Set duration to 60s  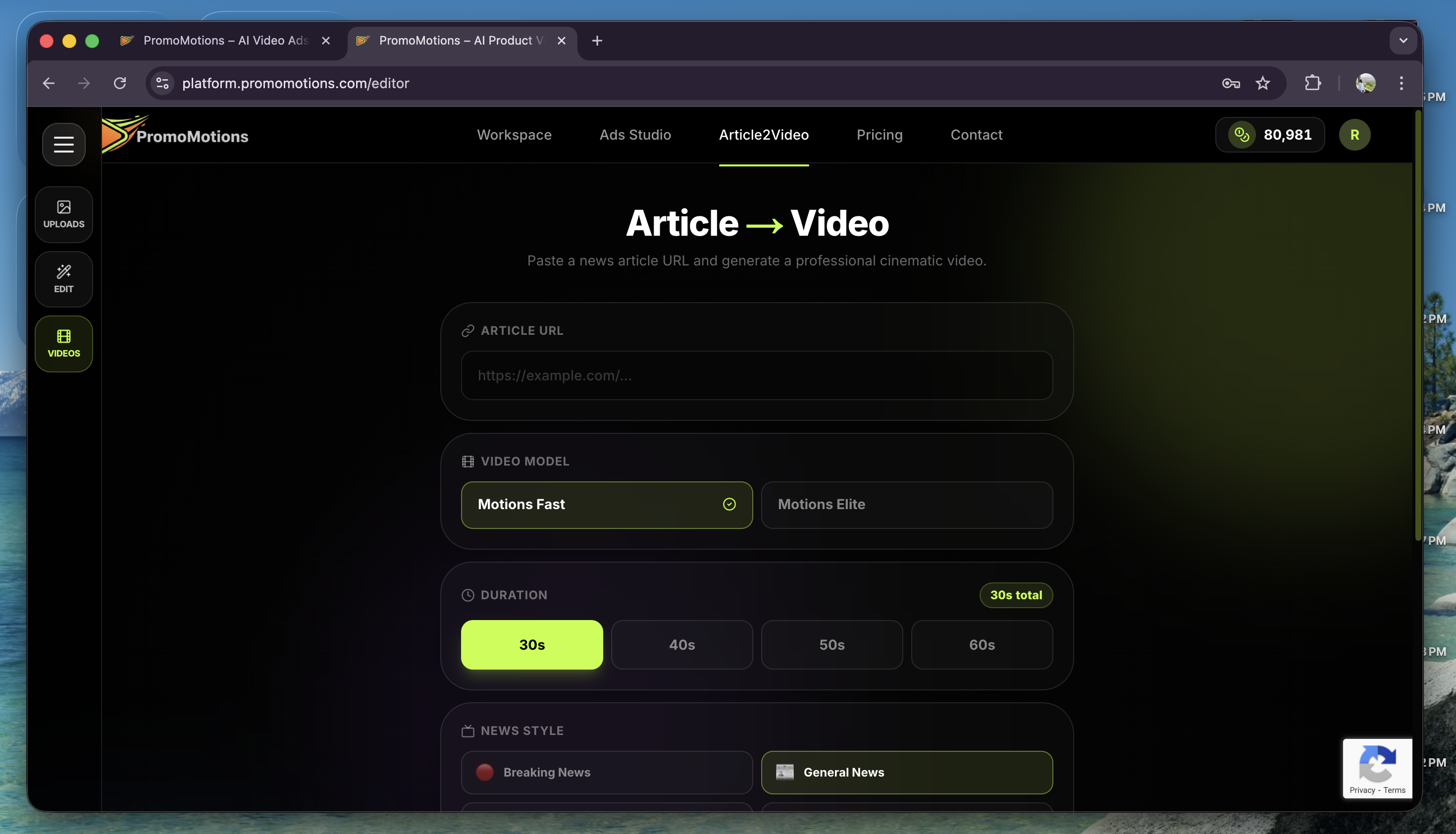981,644
